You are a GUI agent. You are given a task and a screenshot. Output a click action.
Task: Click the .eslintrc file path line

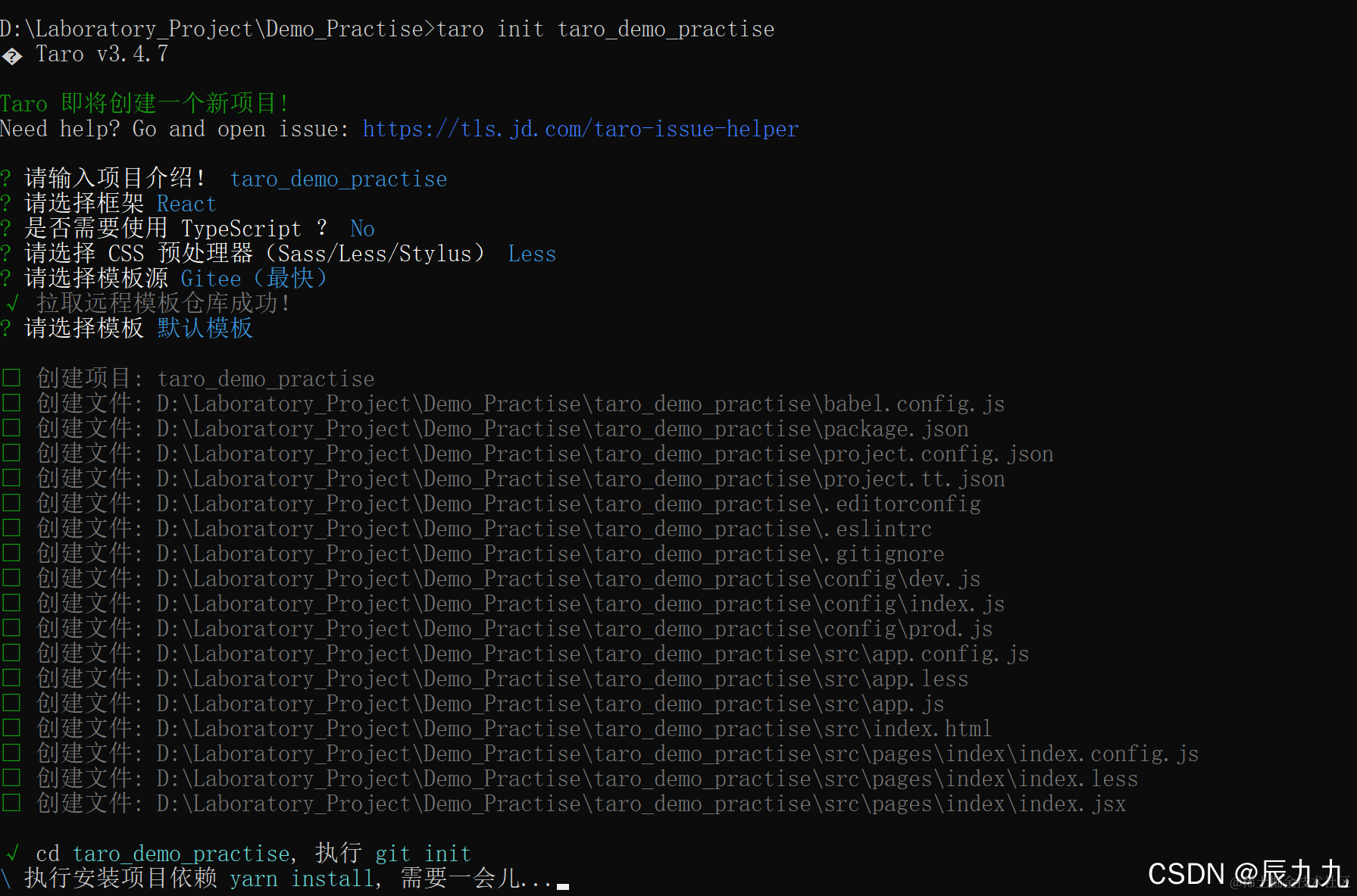point(484,529)
